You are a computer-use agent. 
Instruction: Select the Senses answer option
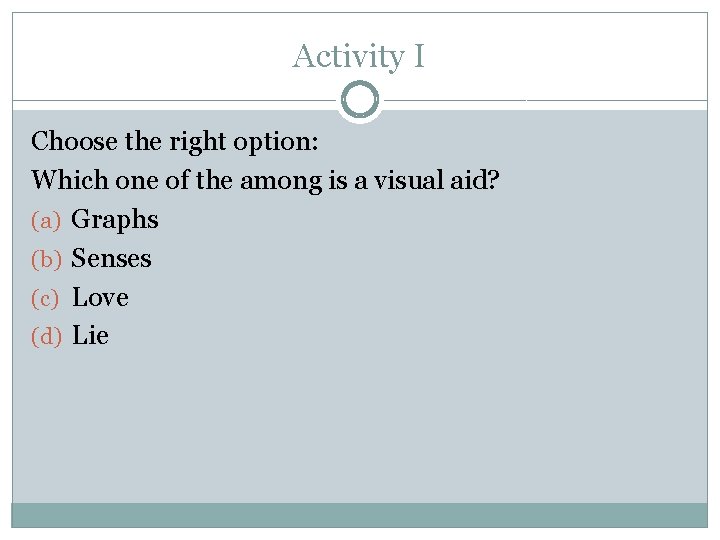(112, 258)
